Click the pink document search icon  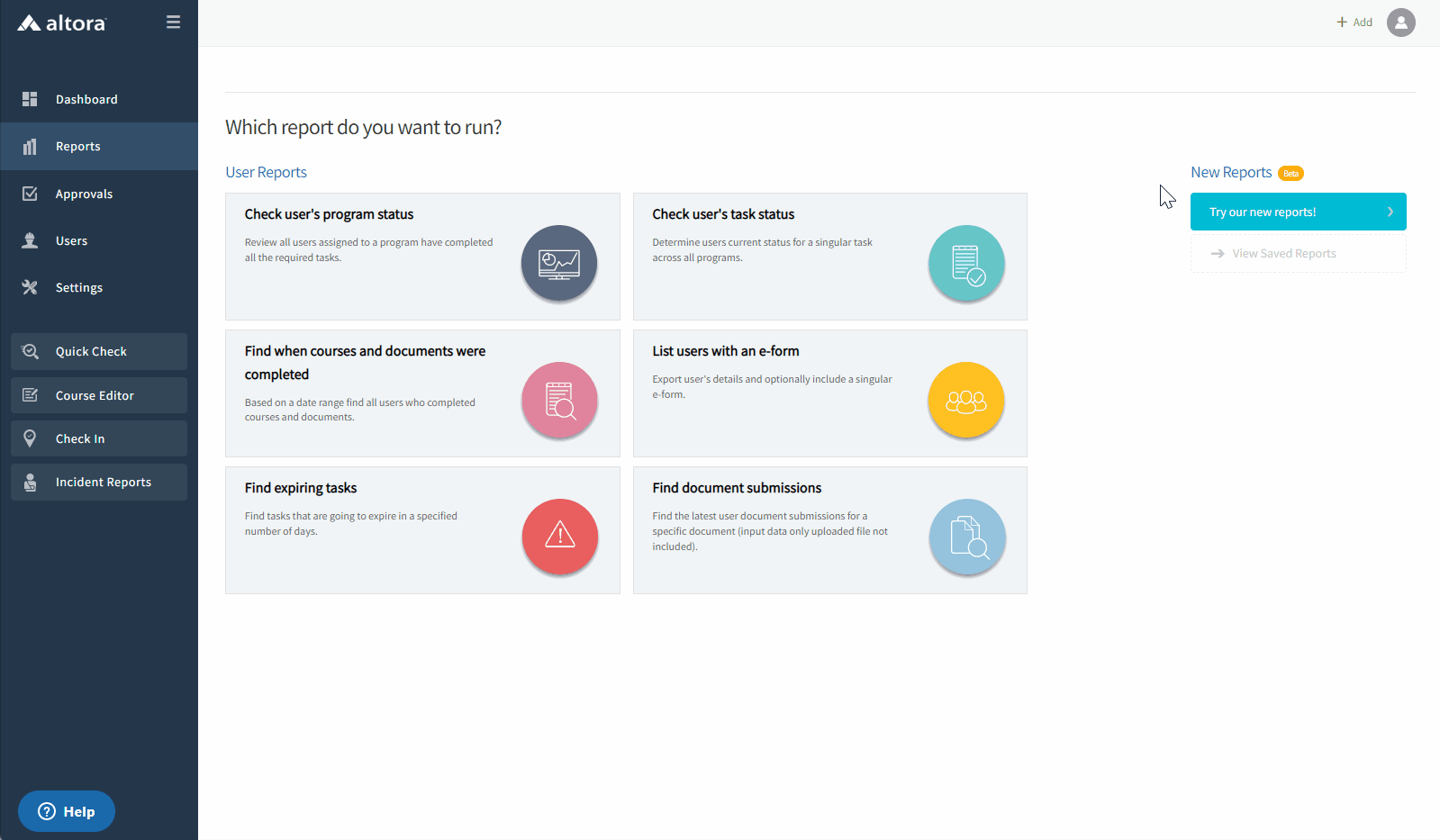(559, 401)
